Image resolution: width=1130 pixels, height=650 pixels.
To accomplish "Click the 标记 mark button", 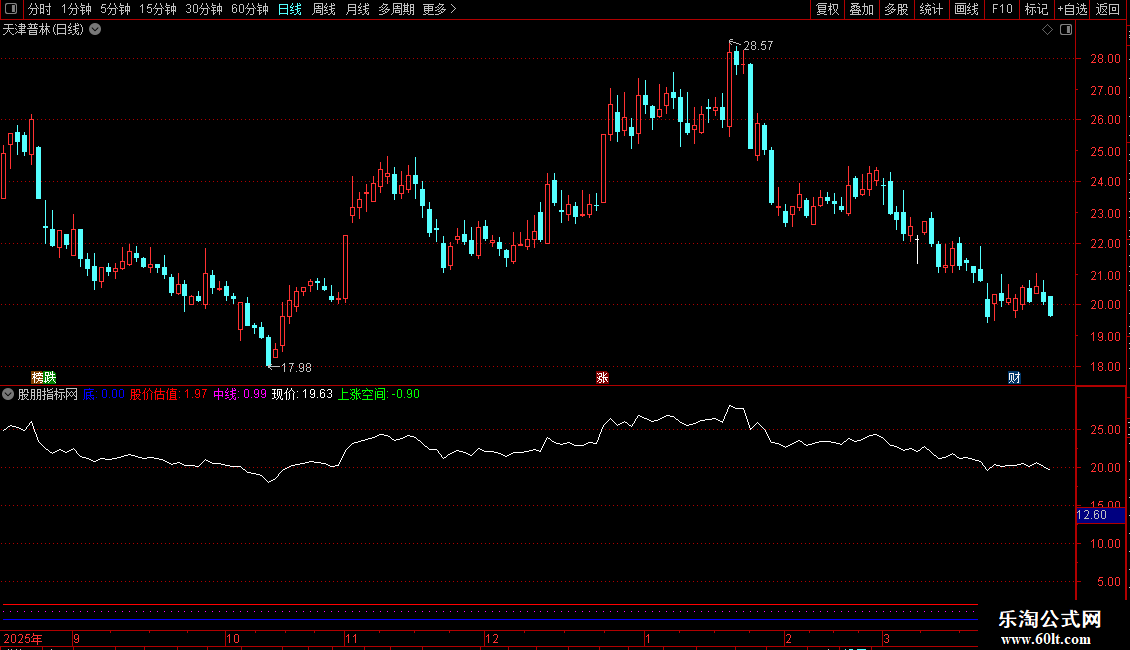I will (x=1036, y=9).
